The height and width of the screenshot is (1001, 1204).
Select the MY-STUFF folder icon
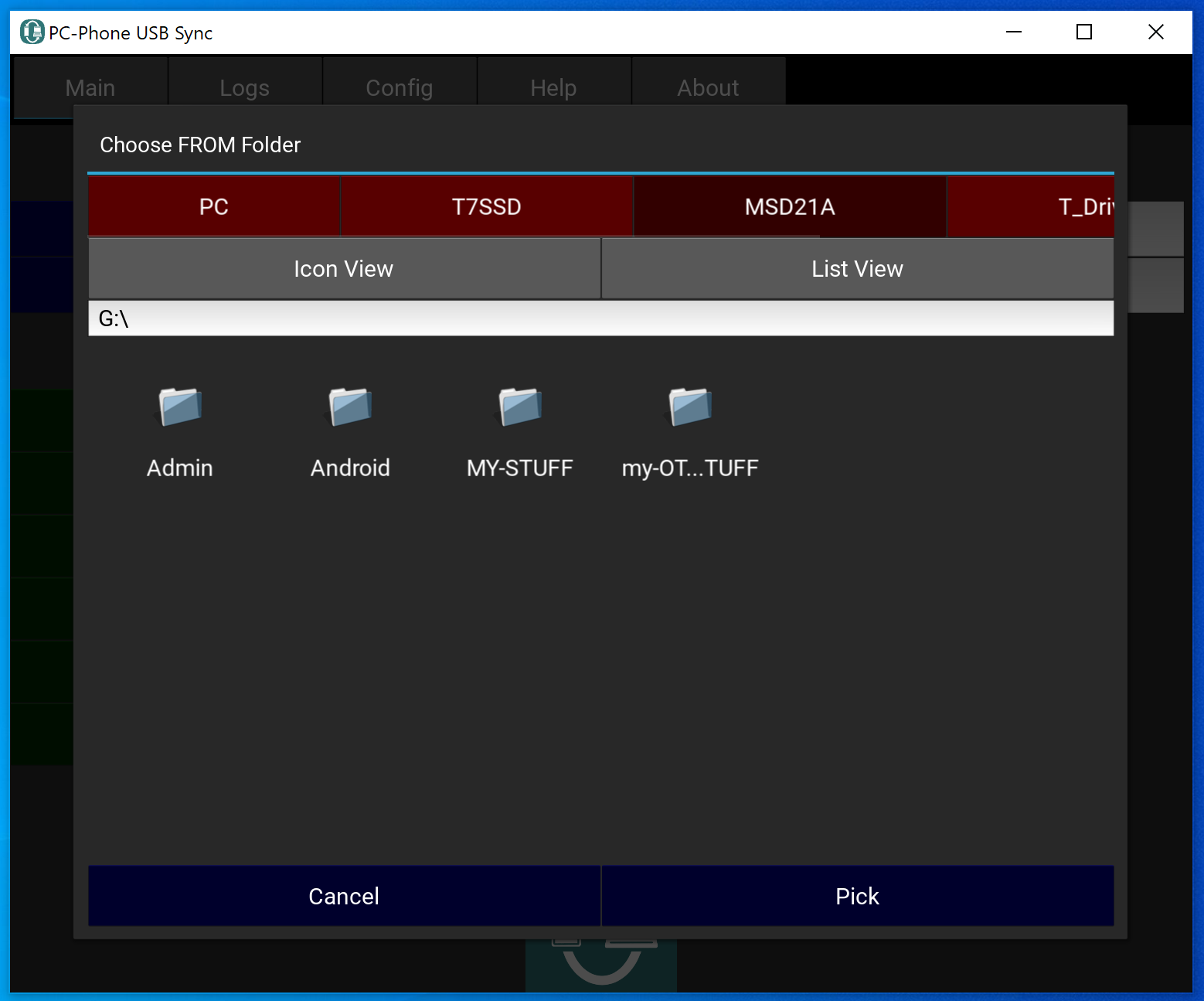click(520, 407)
